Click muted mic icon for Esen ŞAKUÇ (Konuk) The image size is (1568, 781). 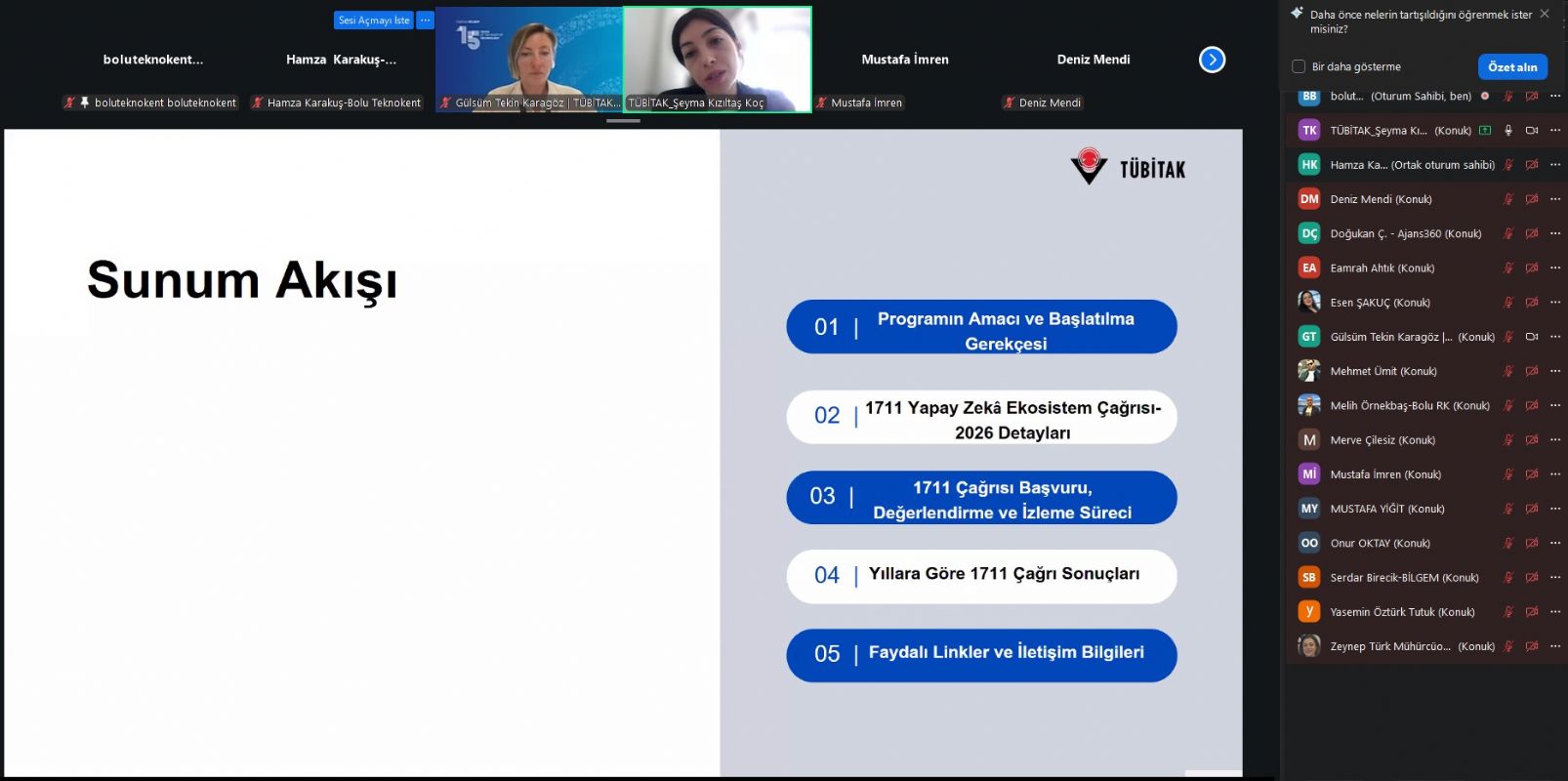point(1508,302)
